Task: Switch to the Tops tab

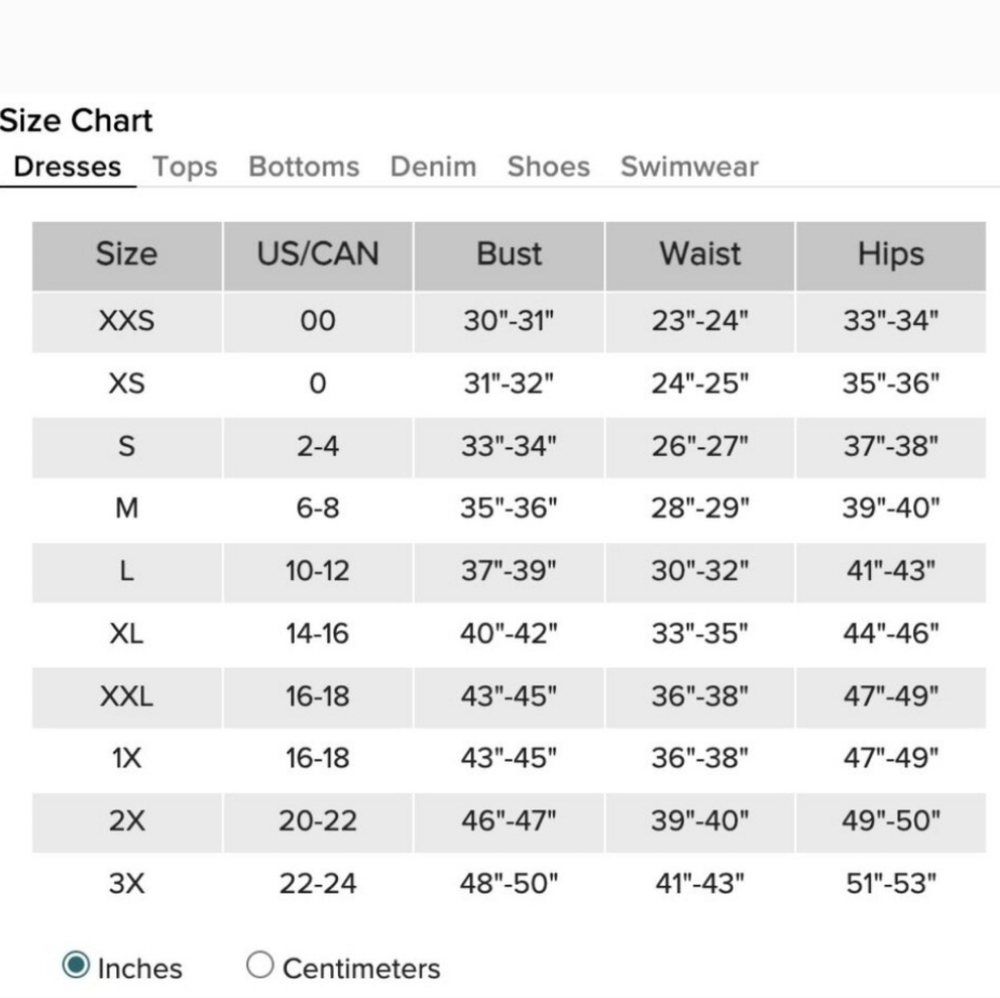Action: [185, 166]
